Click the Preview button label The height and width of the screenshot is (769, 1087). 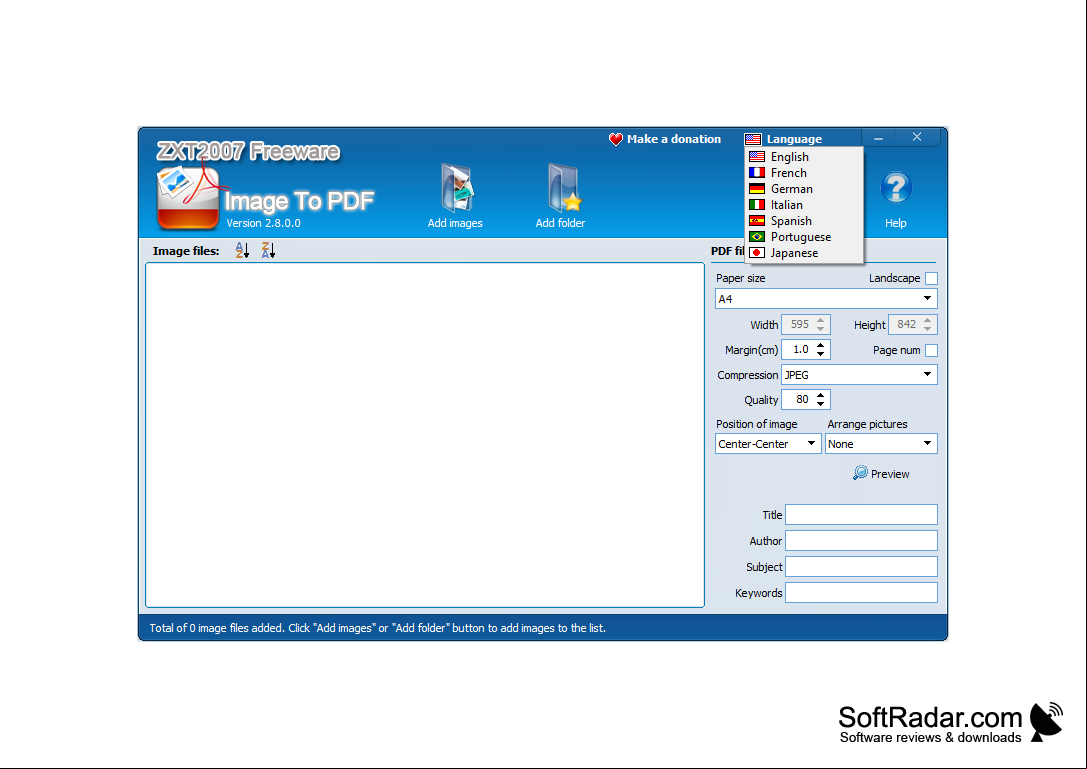coord(890,474)
